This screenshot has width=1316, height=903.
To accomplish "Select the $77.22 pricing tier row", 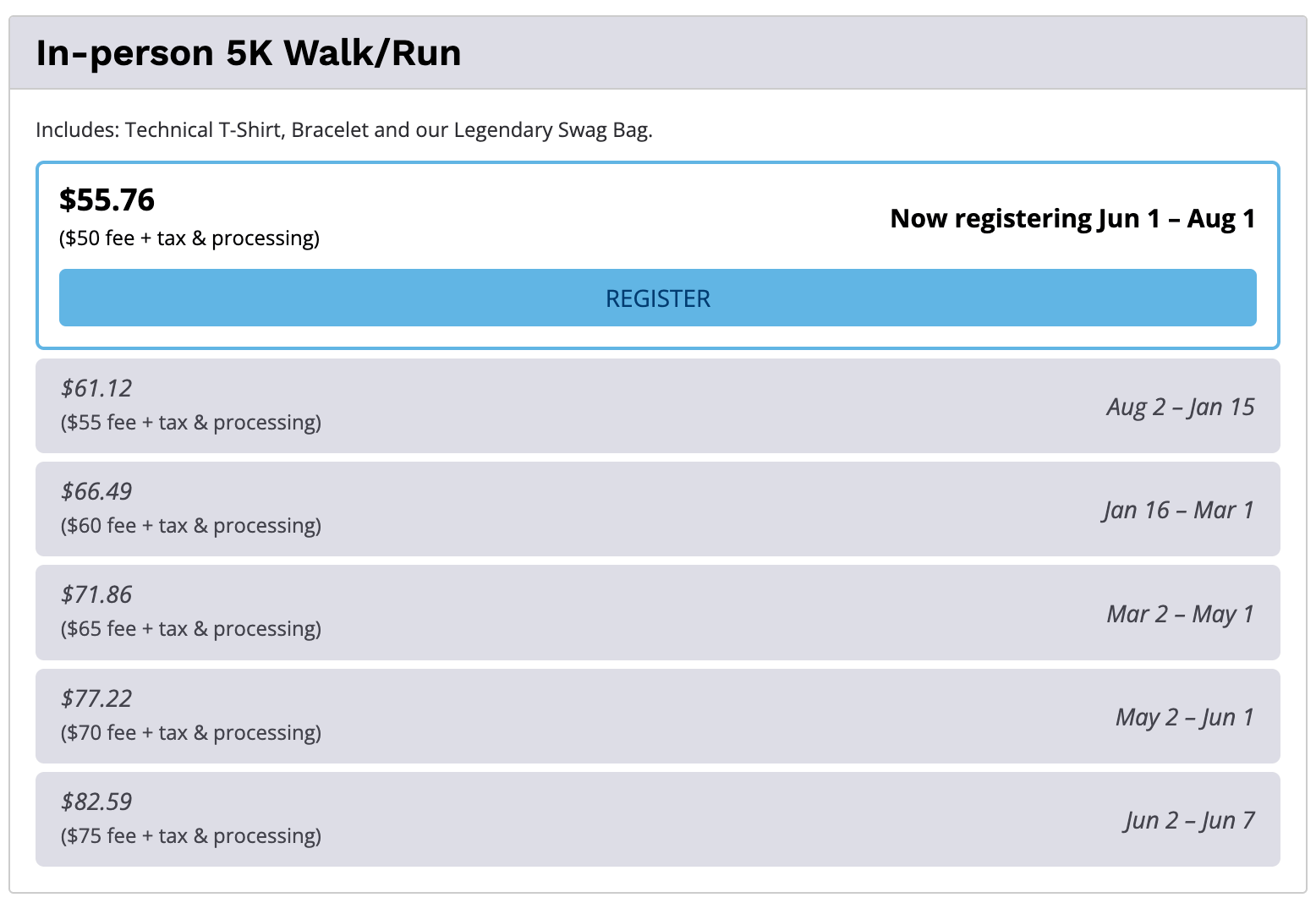I will [x=657, y=716].
